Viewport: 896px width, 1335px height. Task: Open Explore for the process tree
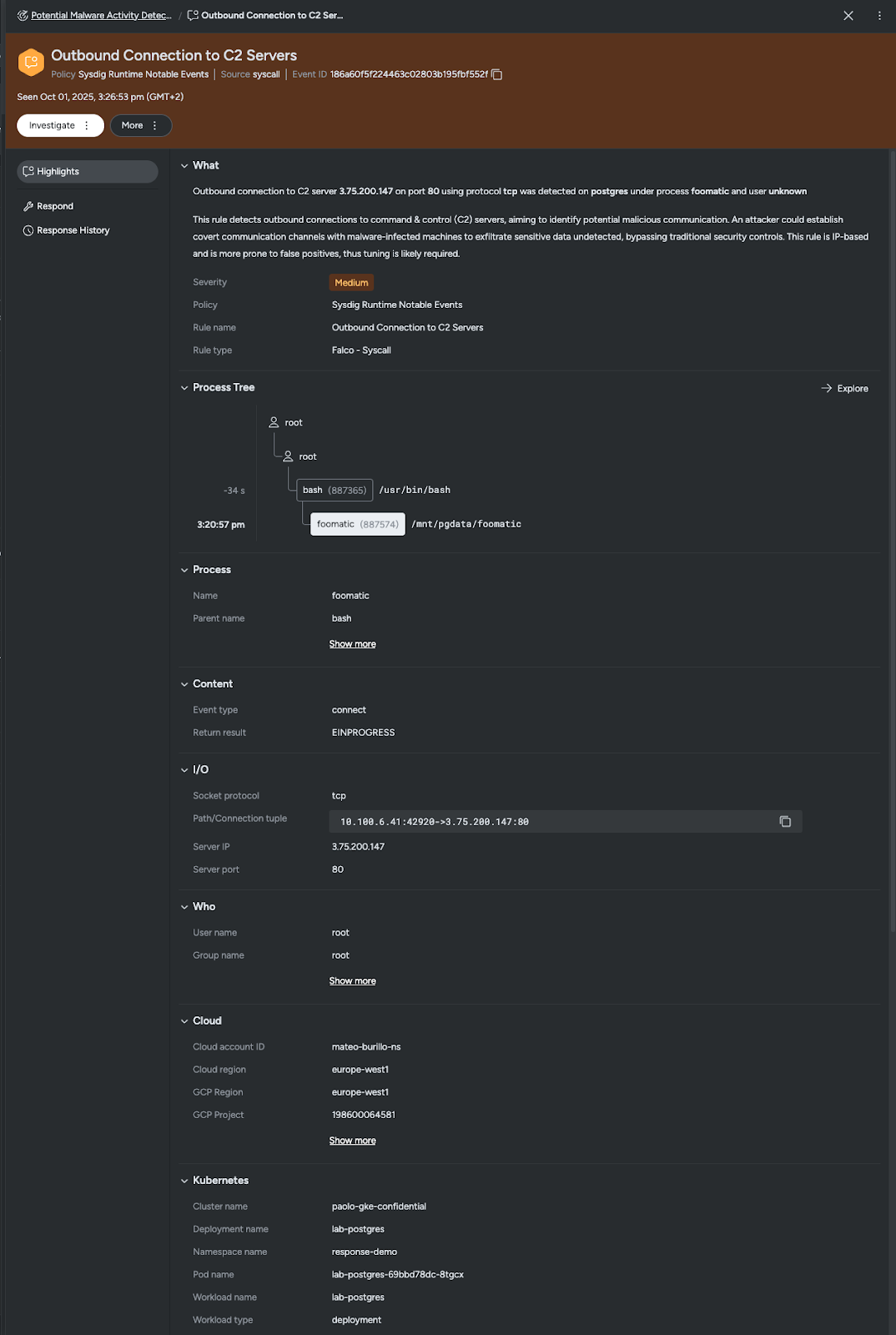(845, 389)
